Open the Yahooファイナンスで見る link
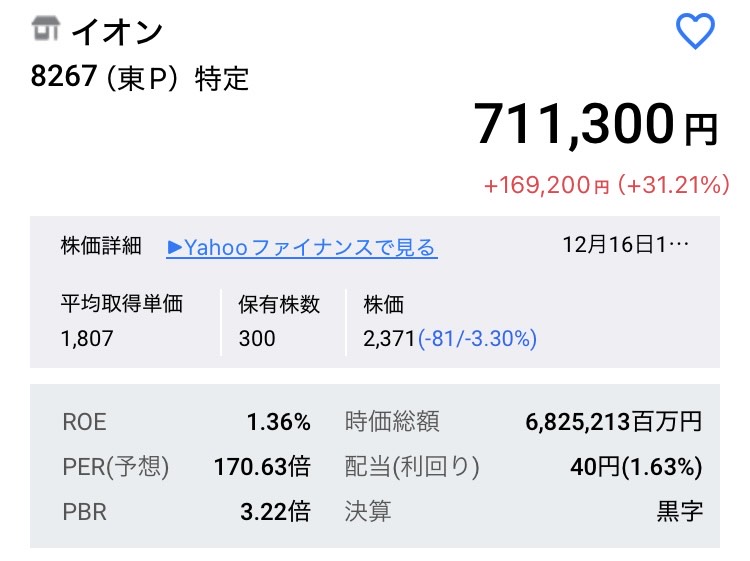The height and width of the screenshot is (561, 750). [x=302, y=247]
